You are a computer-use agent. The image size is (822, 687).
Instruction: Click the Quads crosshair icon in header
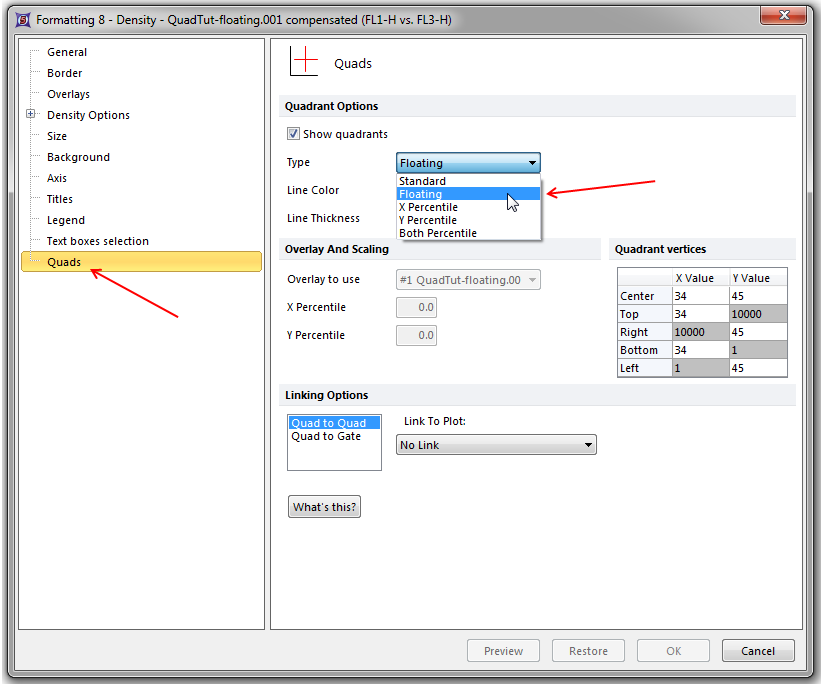point(303,62)
